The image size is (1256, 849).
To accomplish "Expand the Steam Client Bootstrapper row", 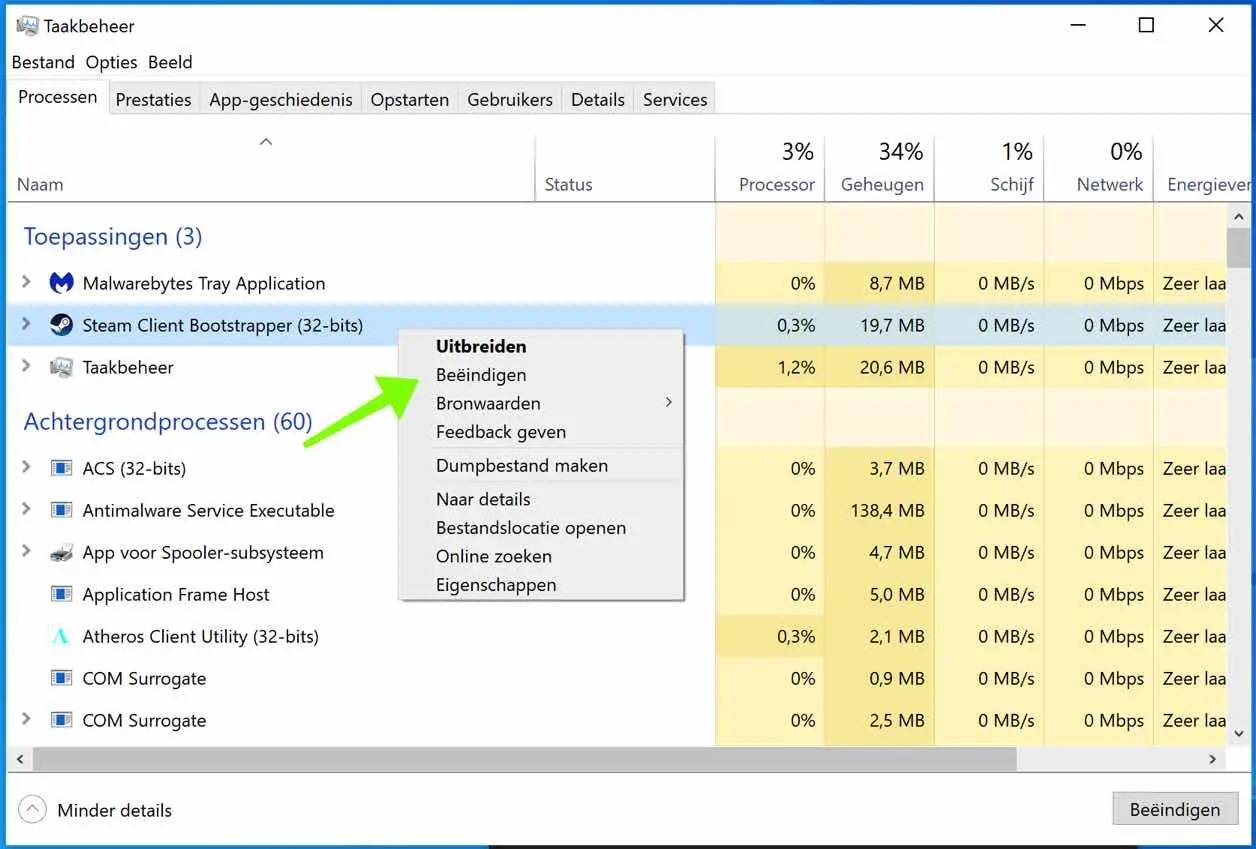I will pyautogui.click(x=27, y=325).
